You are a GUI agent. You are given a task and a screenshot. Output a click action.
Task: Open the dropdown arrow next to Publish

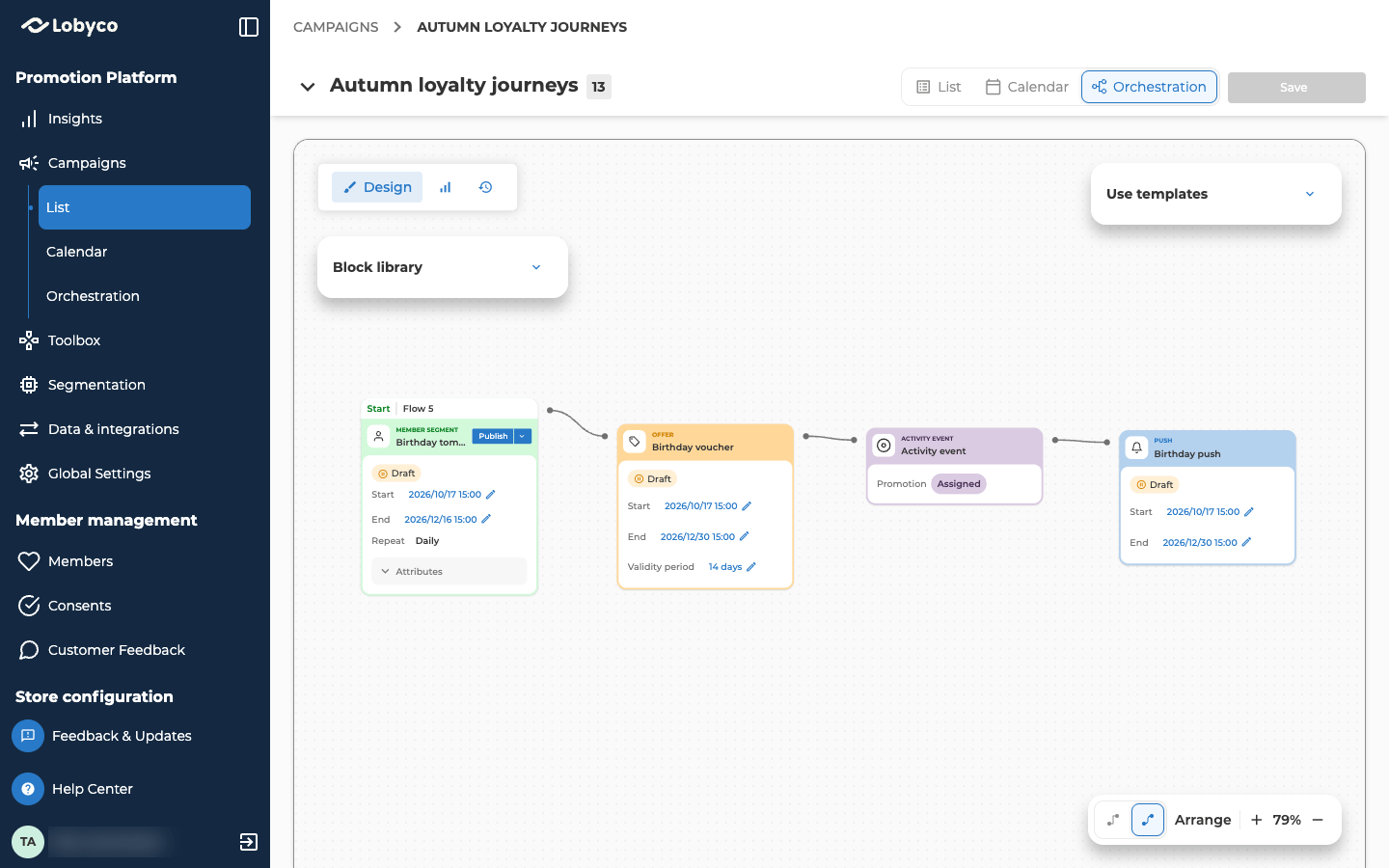pyautogui.click(x=523, y=436)
